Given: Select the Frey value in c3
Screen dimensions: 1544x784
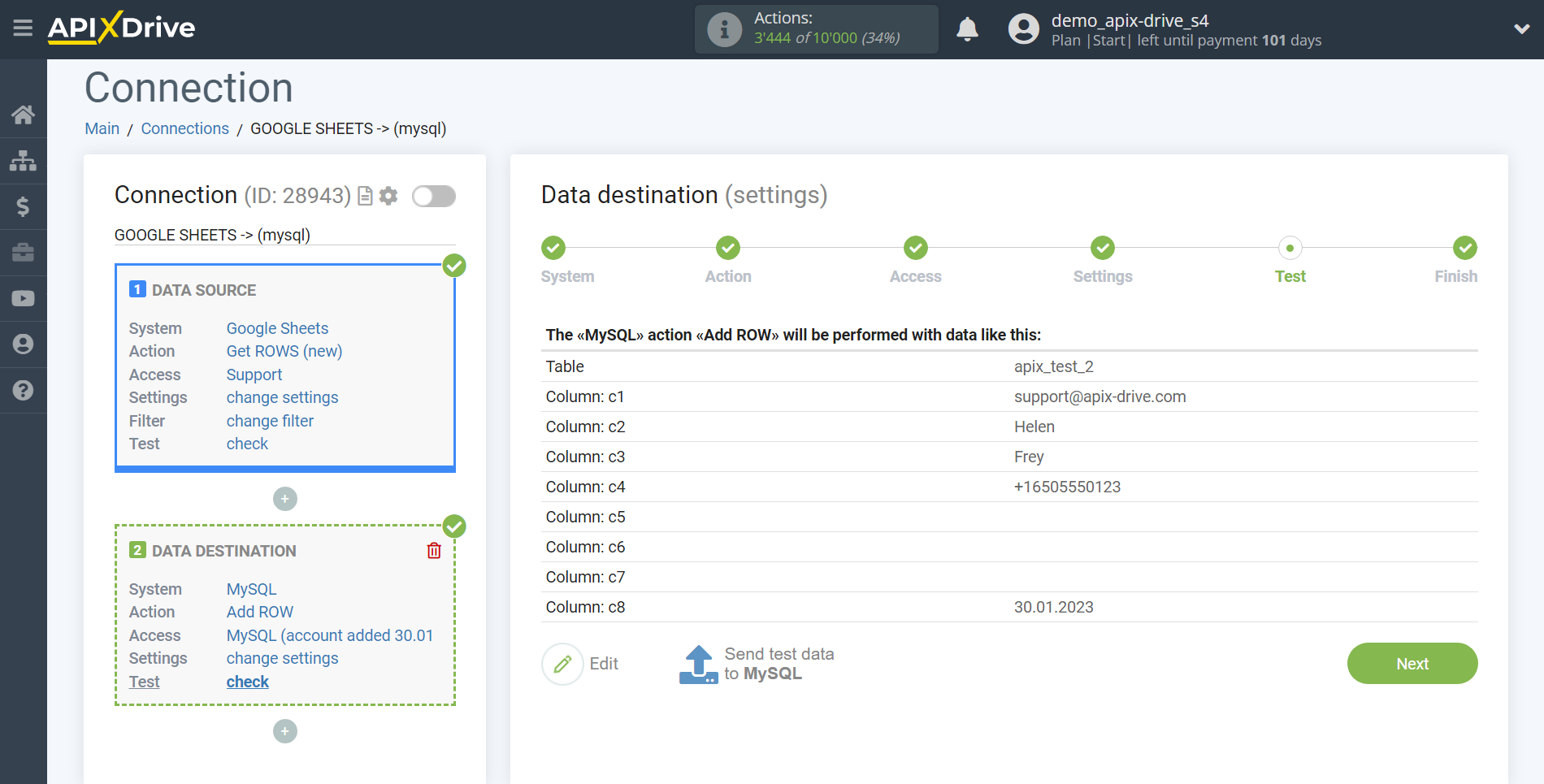Looking at the screenshot, I should coord(1028,457).
